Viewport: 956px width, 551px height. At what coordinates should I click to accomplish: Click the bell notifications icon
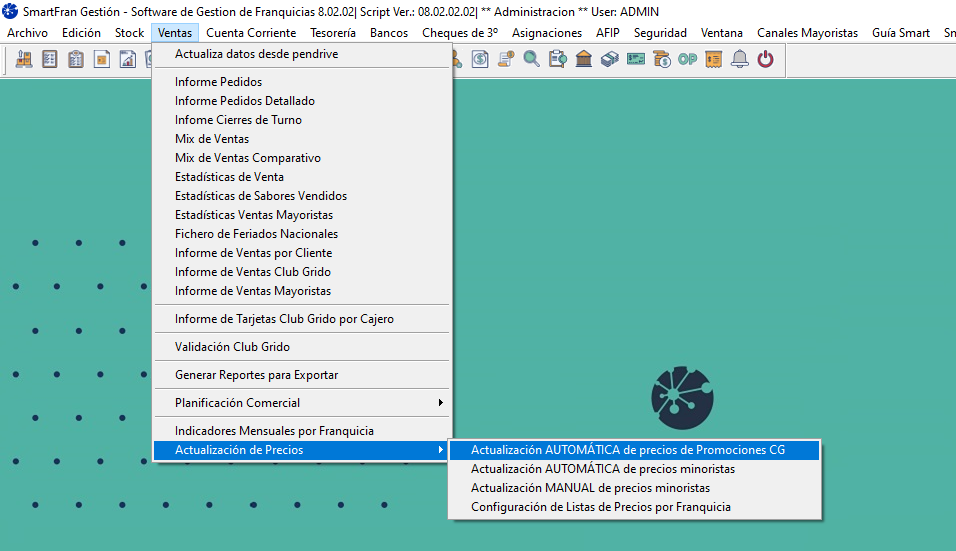tap(740, 59)
